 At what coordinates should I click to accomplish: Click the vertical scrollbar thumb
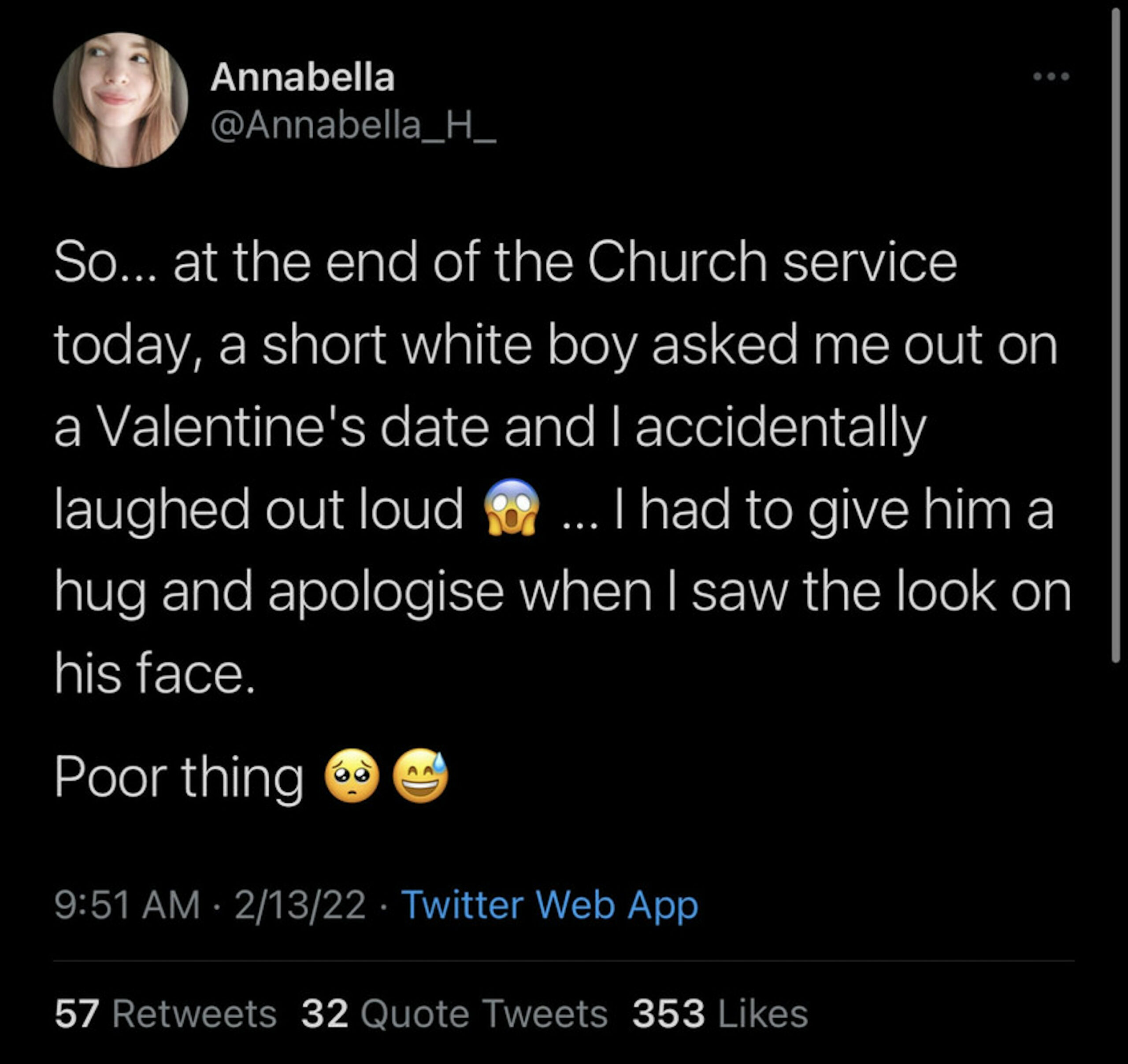1116,335
